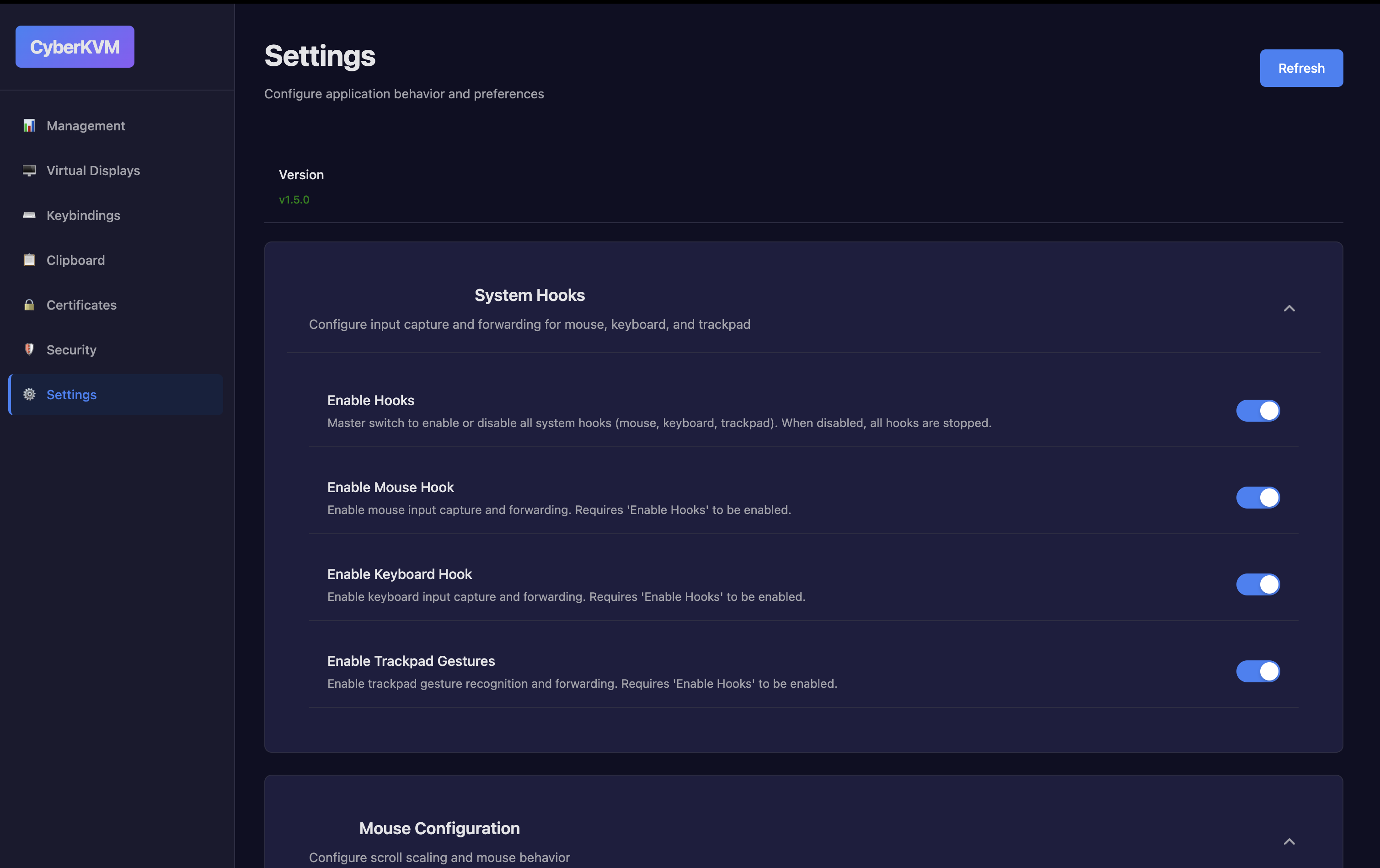Turn off Enable Mouse Hook
This screenshot has width=1380, height=868.
click(1258, 498)
